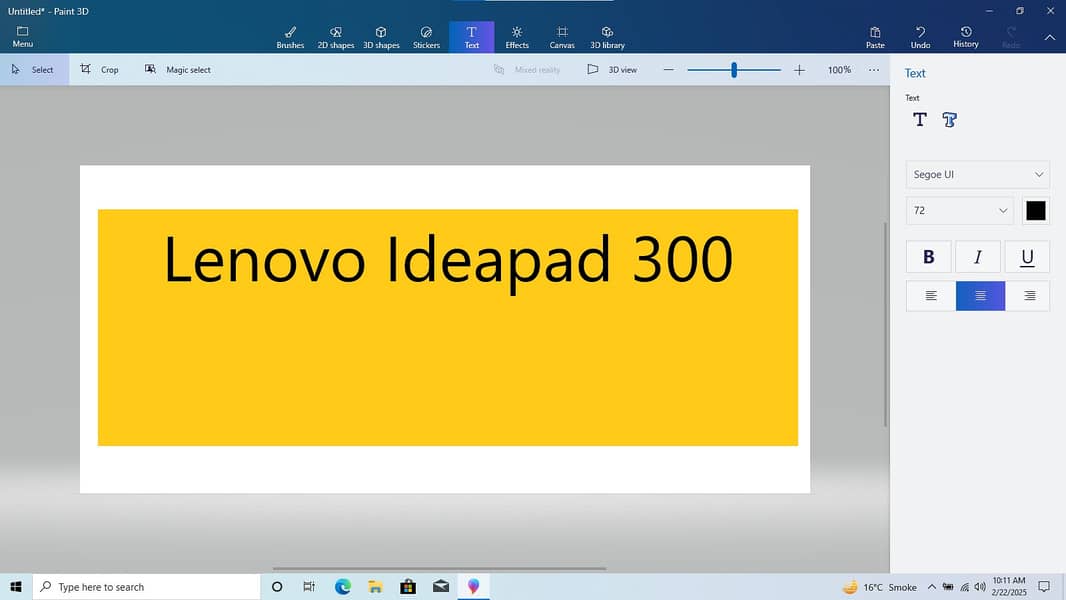Toggle Italic text formatting
Image resolution: width=1066 pixels, height=600 pixels.
978,257
